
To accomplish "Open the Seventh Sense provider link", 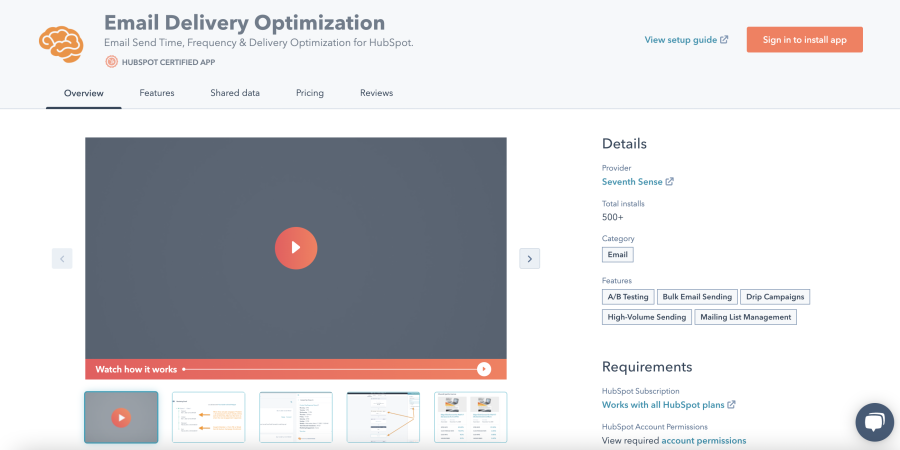I will point(632,181).
